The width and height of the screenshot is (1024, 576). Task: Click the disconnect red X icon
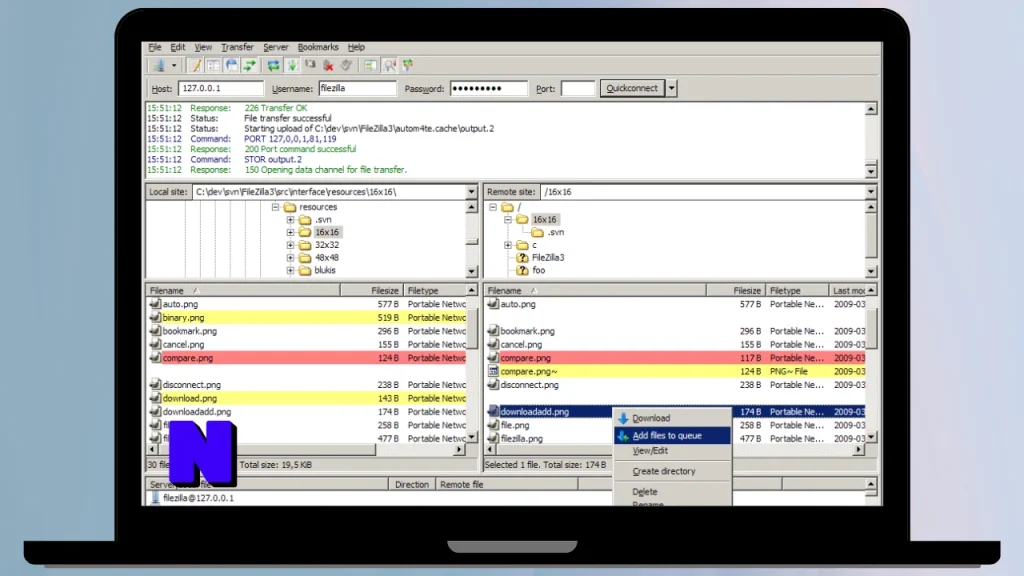pos(328,65)
